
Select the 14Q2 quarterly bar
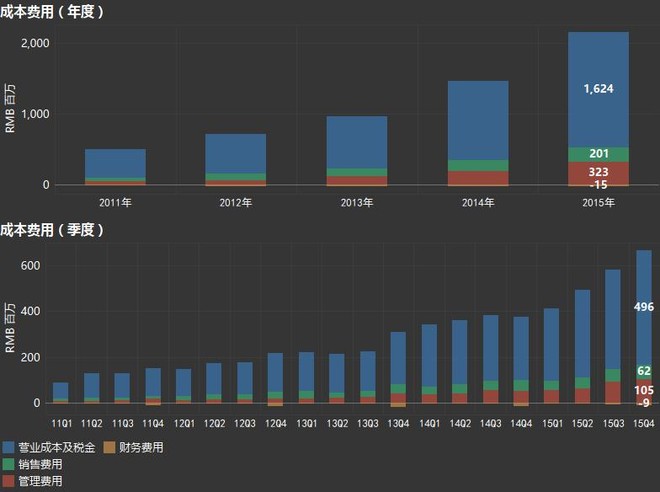tap(460, 362)
